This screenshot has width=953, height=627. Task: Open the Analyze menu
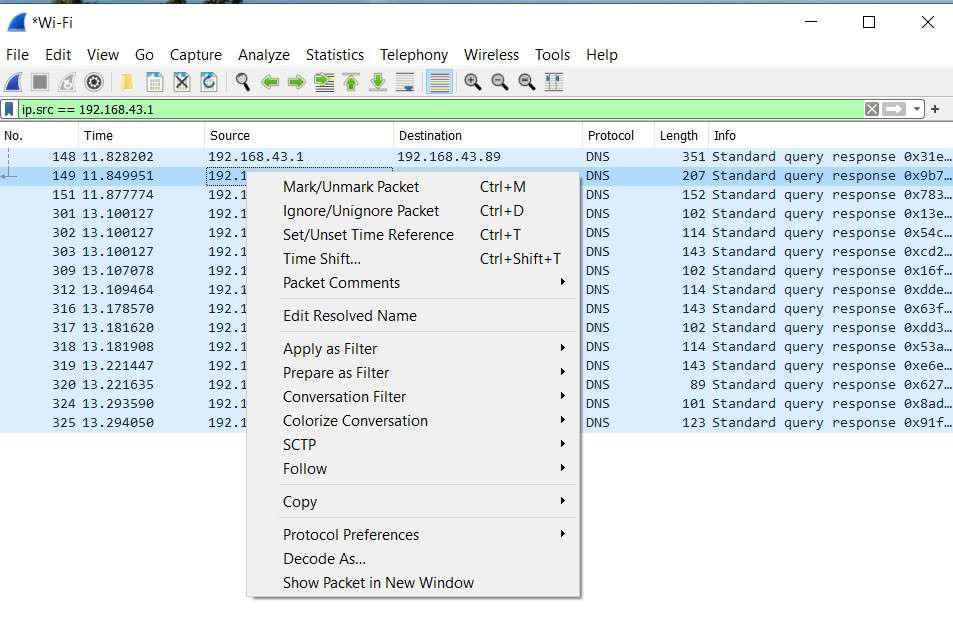point(264,55)
